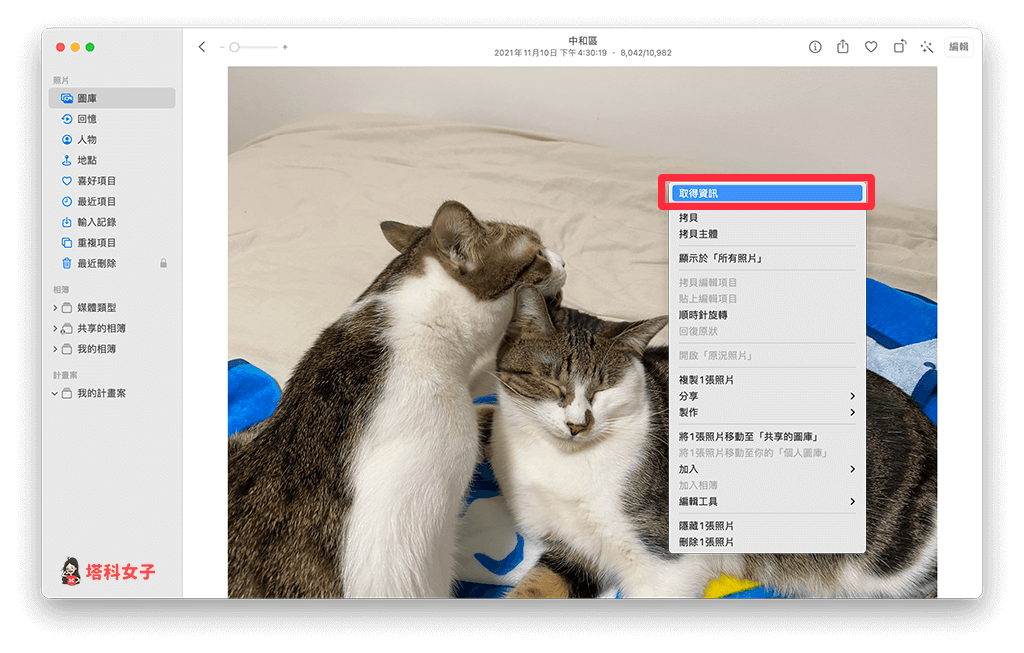Choose 拷貝主體 in context menu
Image resolution: width=1024 pixels, height=653 pixels.
pyautogui.click(x=767, y=234)
